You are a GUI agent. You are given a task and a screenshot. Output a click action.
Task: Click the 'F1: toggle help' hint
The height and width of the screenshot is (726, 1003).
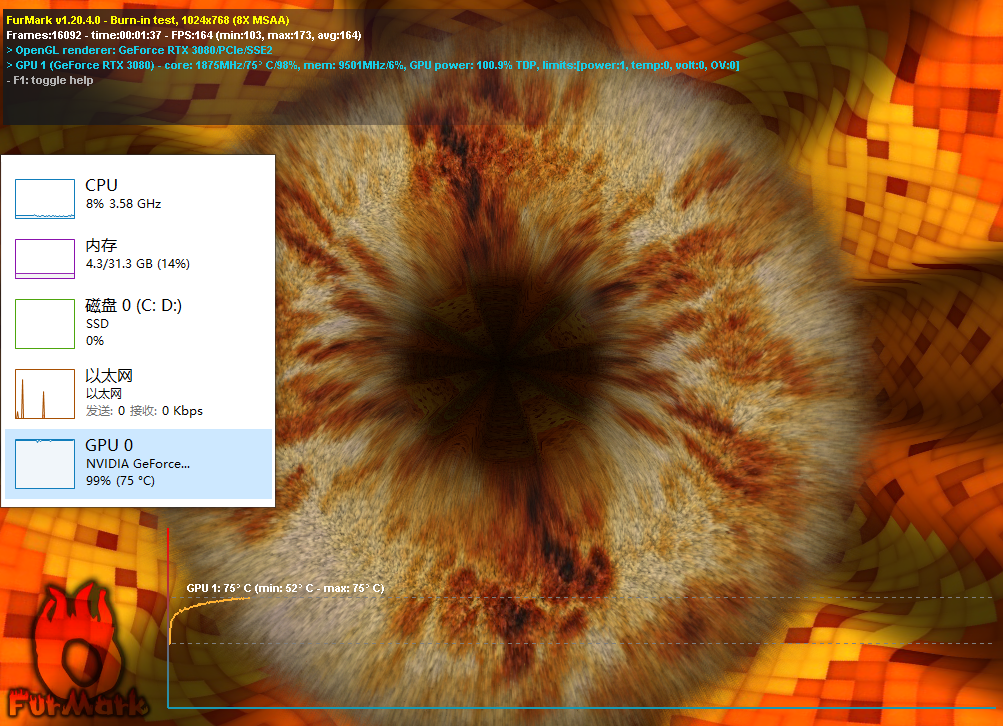[50, 80]
